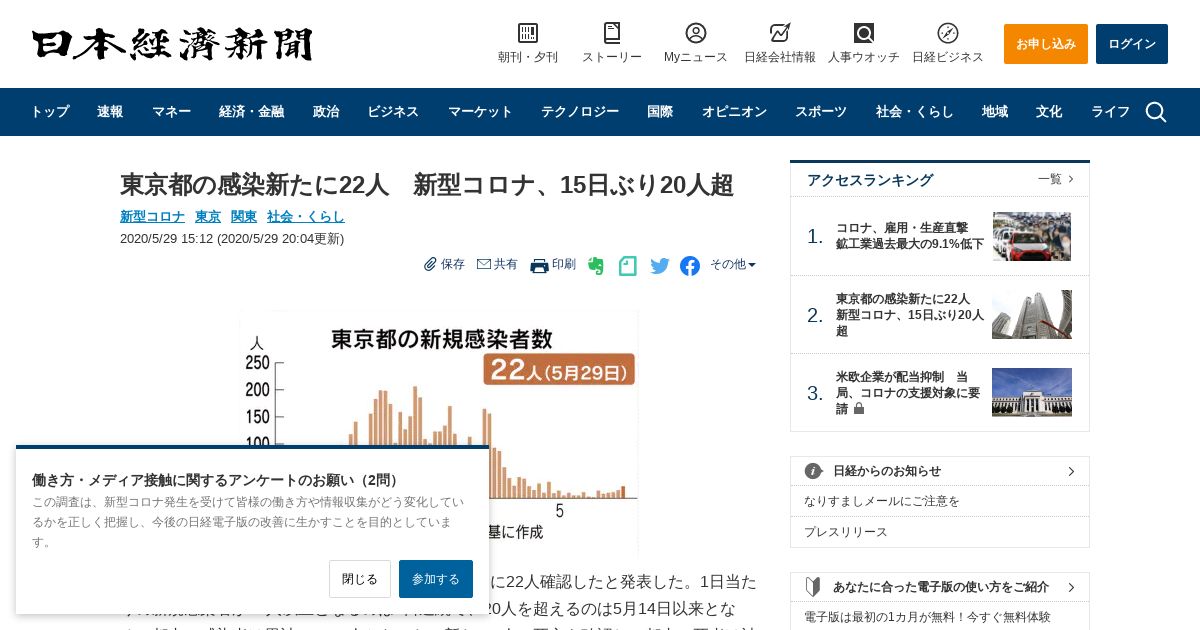The image size is (1200, 630).
Task: Share article via 共有 mail icon
Action: 497,264
